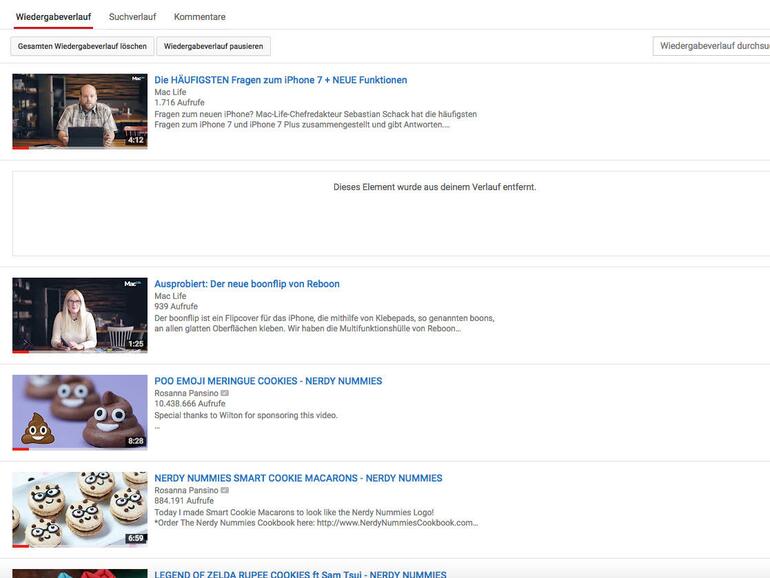Open Mac Life channel under iPhone 7 video
Viewport: 770px width, 578px height.
(x=170, y=92)
